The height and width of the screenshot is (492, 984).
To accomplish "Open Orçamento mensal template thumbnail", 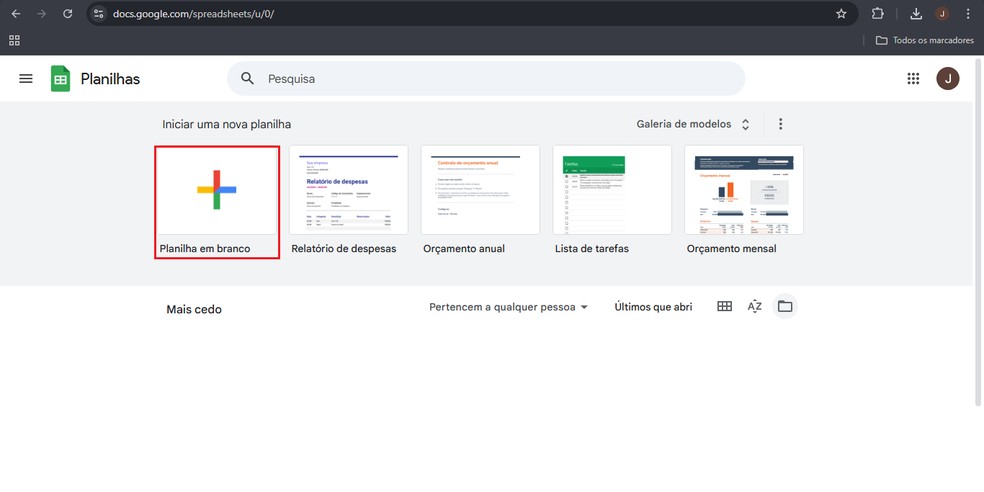I will click(x=744, y=190).
